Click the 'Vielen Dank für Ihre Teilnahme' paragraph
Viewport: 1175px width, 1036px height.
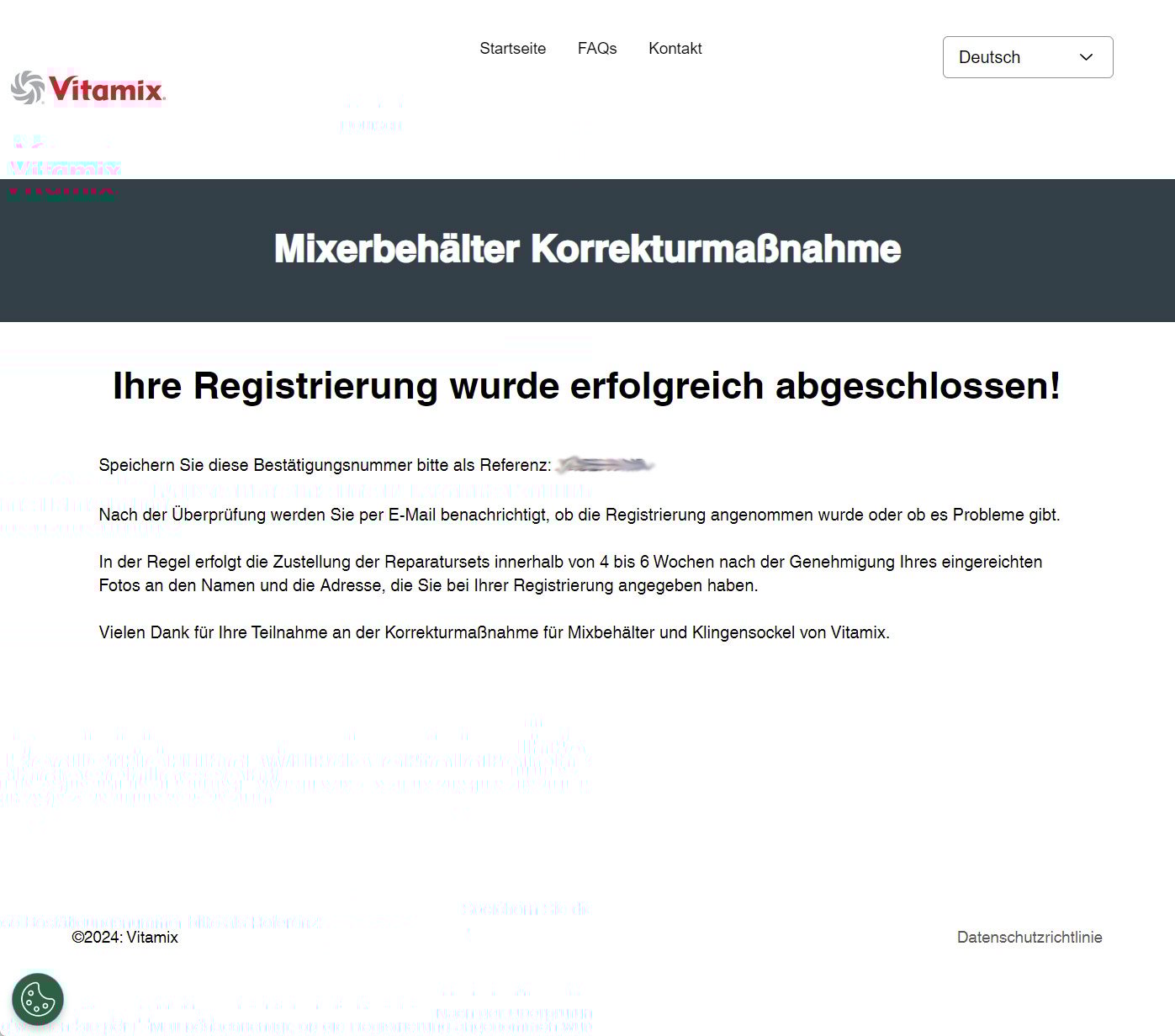click(x=494, y=632)
